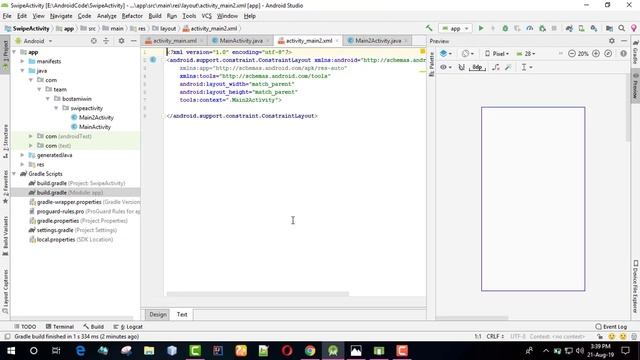Viewport: 640px width, 360px height.
Task: Click the CRLF line separator indicator
Action: coord(495,336)
